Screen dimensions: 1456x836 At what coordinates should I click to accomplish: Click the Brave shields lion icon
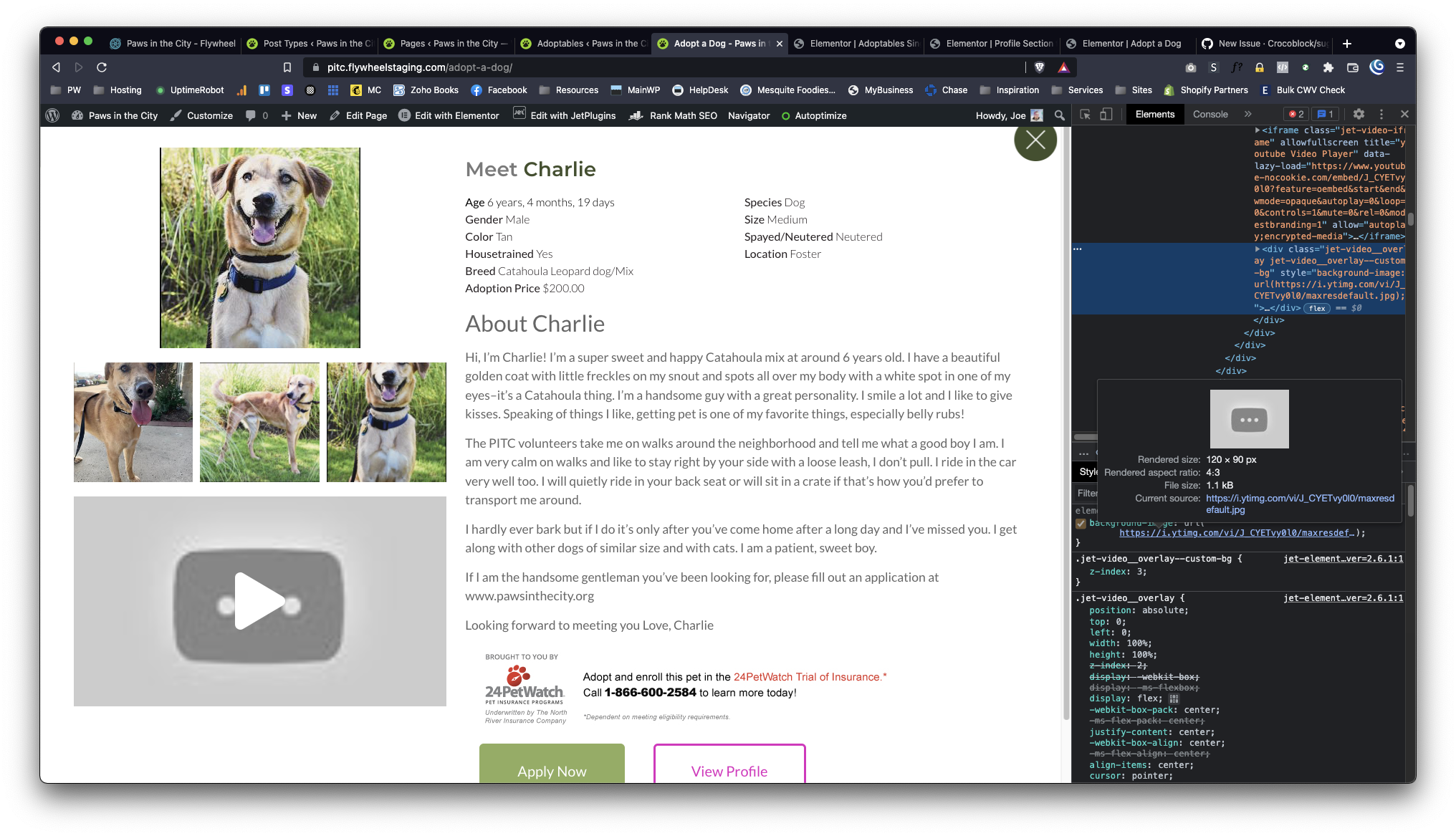1040,67
